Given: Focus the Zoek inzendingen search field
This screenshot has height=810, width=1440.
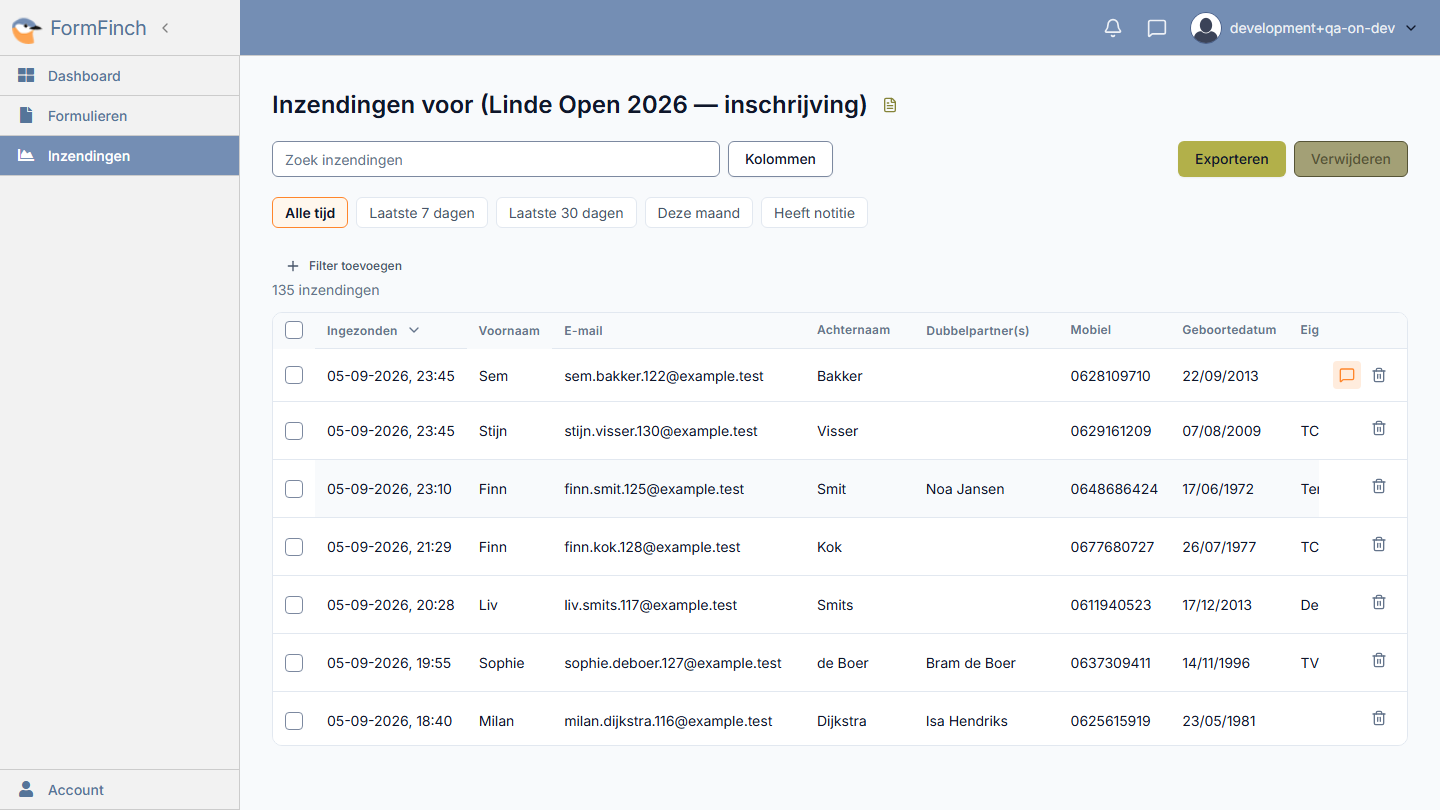Looking at the screenshot, I should [496, 159].
